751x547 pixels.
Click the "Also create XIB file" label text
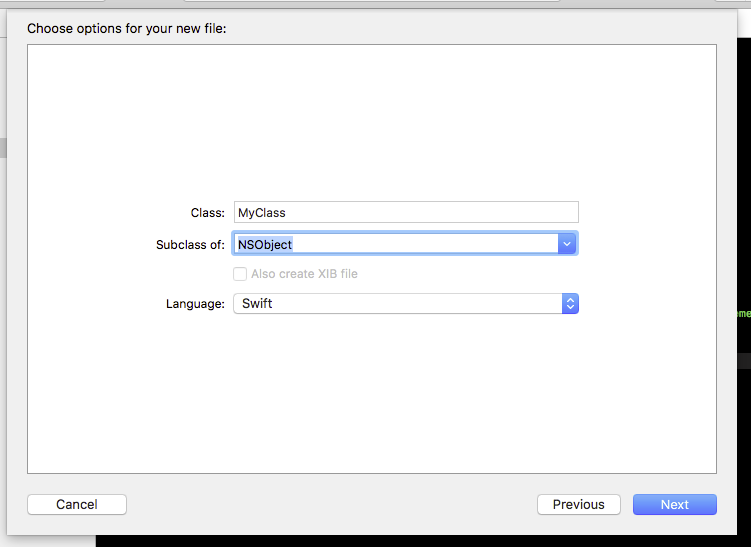(304, 274)
